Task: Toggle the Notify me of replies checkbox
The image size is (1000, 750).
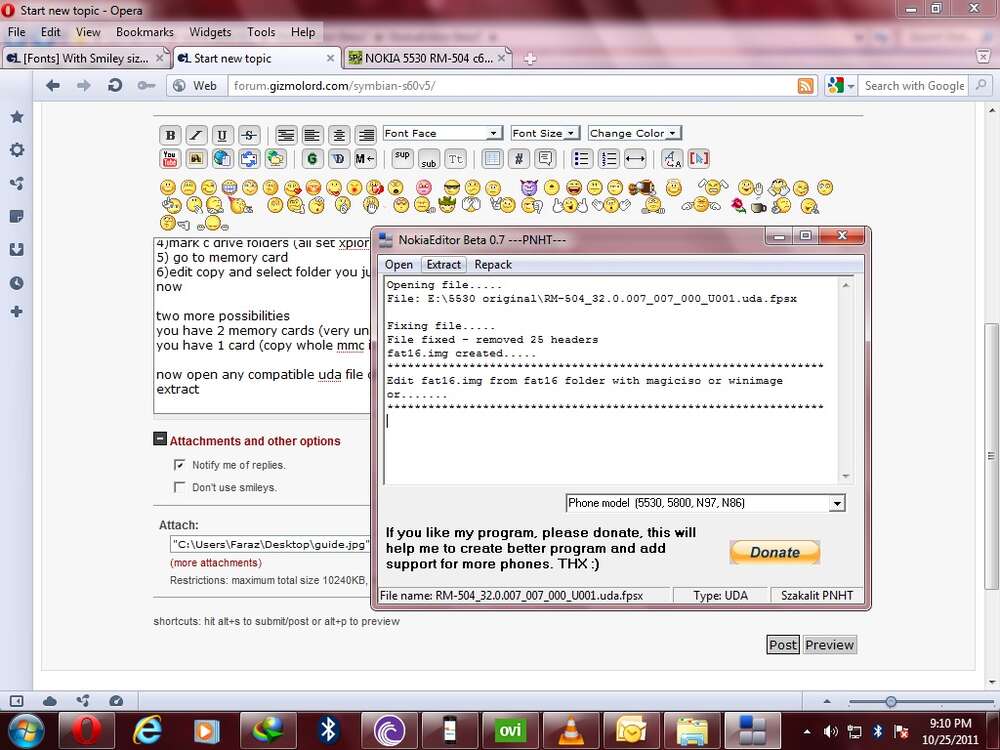Action: click(x=179, y=465)
